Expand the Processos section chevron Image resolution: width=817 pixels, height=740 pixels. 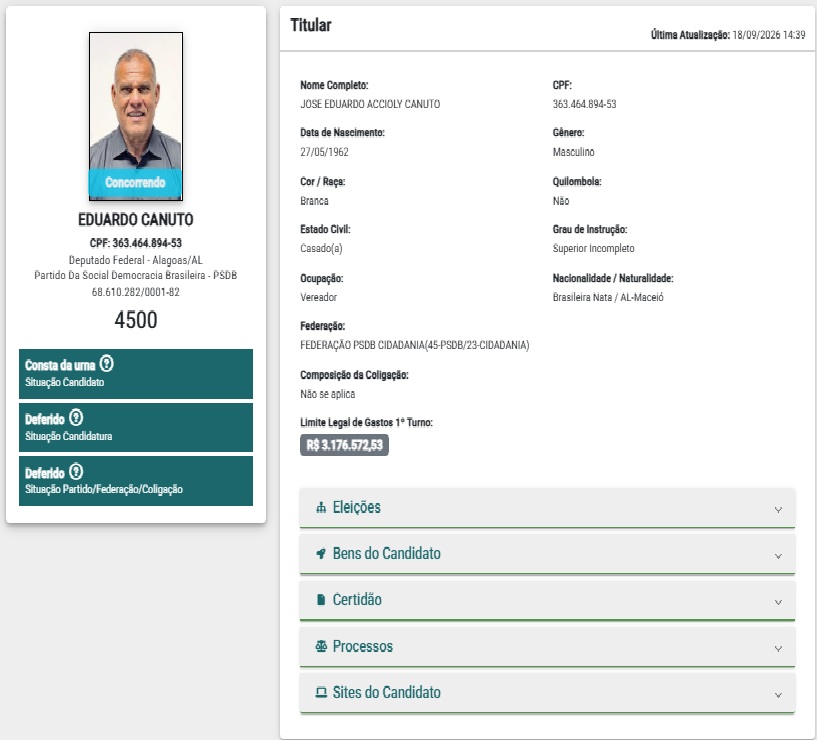[778, 649]
